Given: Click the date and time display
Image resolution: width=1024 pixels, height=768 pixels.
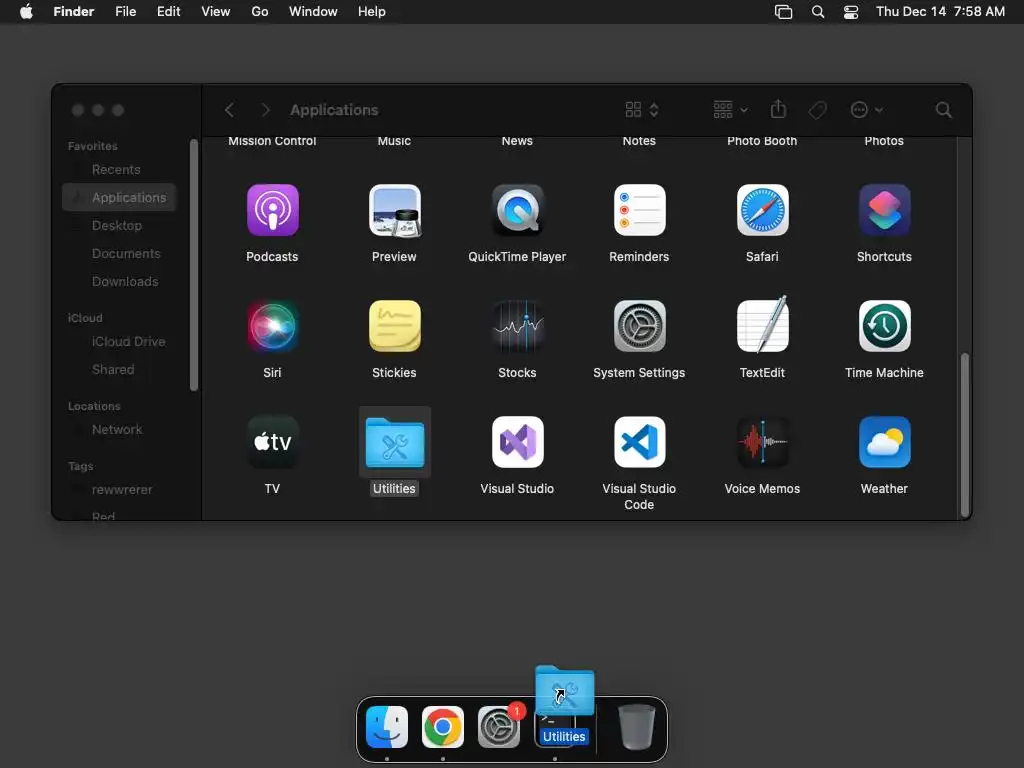Looking at the screenshot, I should 940,12.
